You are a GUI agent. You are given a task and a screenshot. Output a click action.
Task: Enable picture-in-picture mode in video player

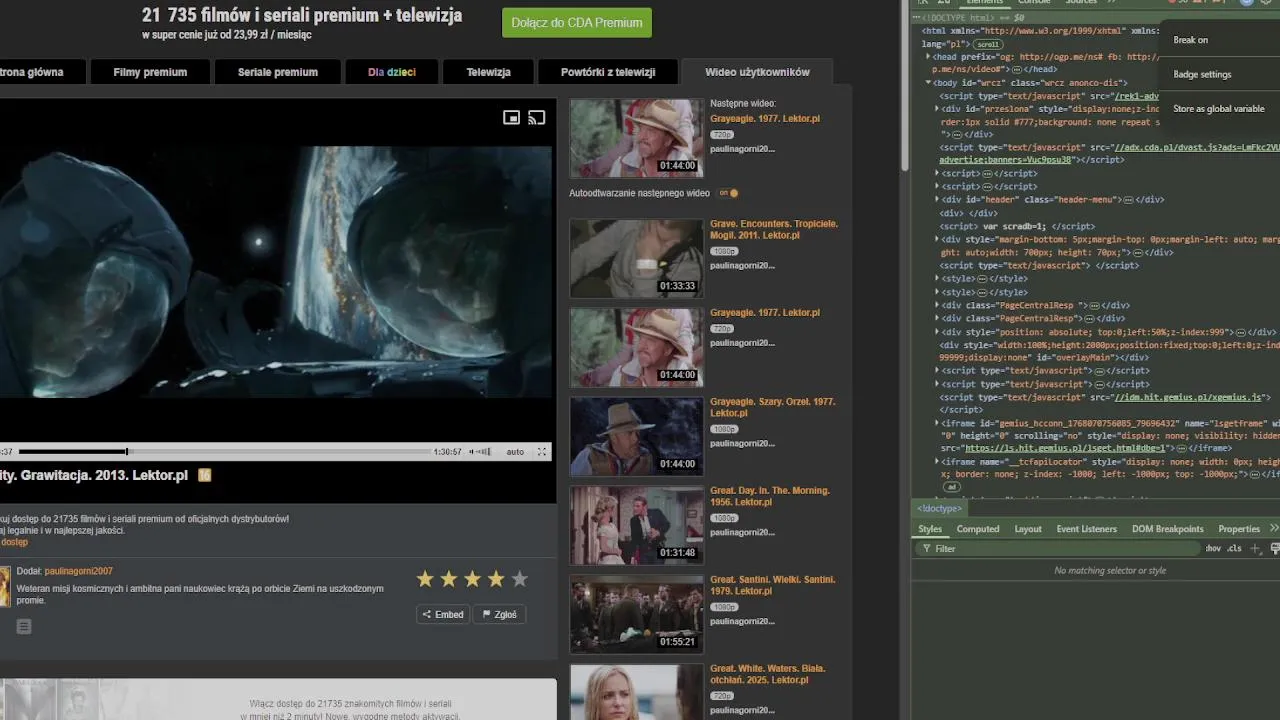tap(511, 118)
